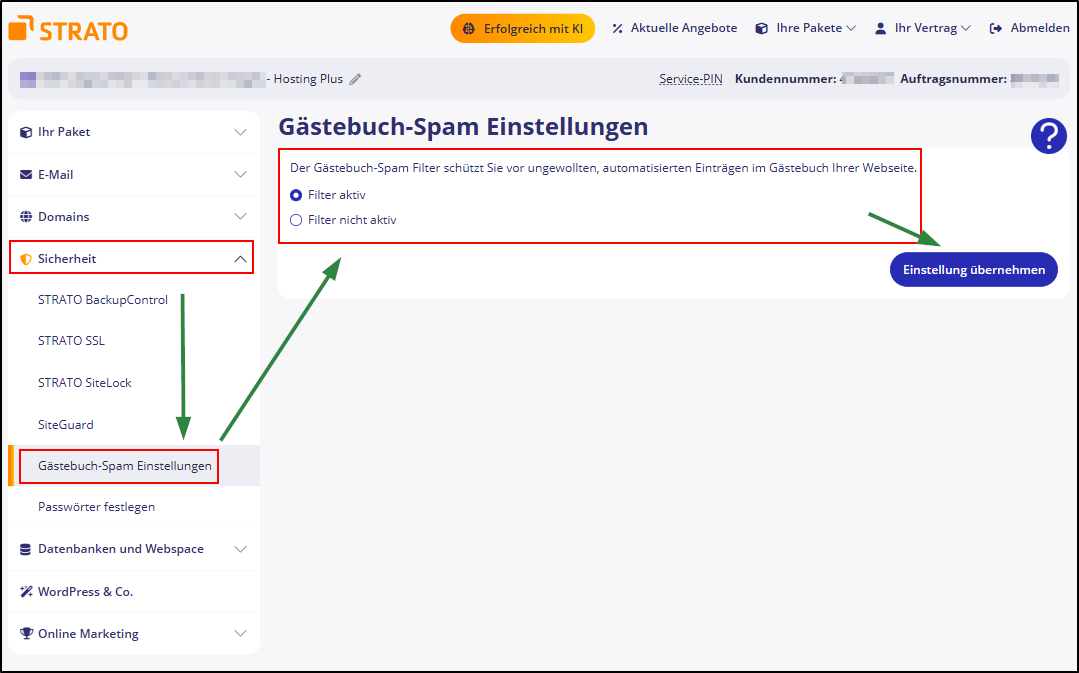This screenshot has height=673, width=1079.
Task: Select the Filter nicht aktiv radio button
Action: click(295, 219)
